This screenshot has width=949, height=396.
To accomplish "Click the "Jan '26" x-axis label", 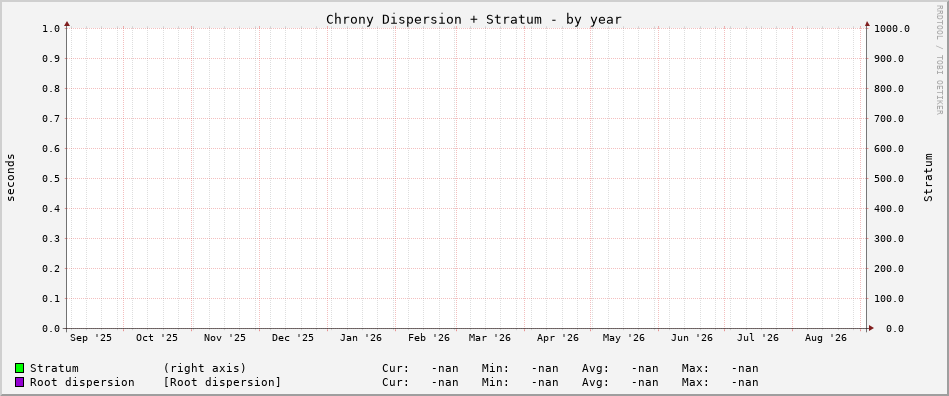I will [361, 338].
